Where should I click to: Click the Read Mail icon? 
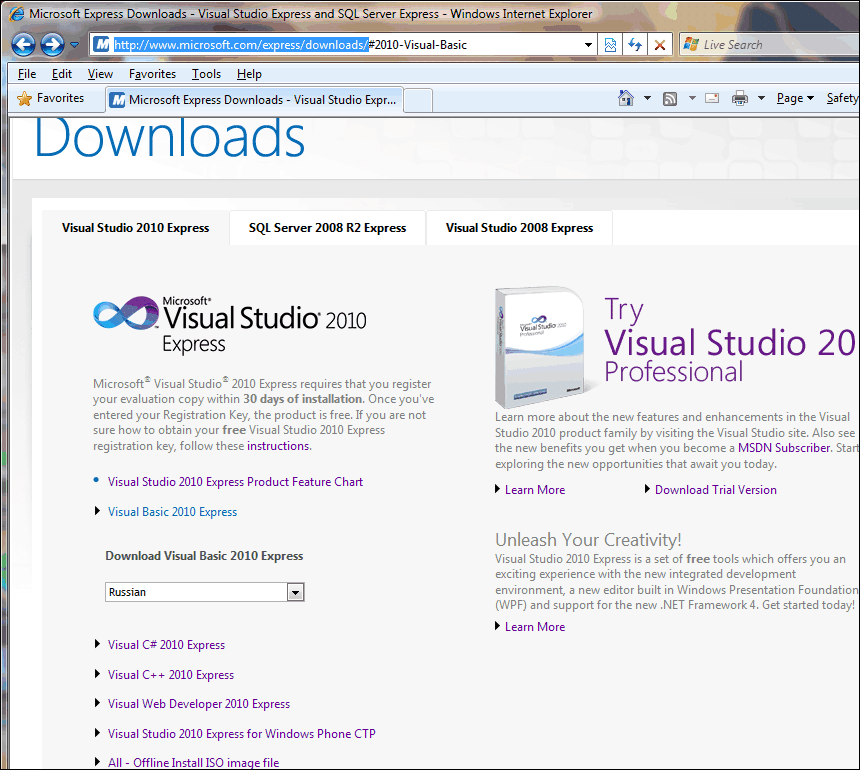click(x=712, y=98)
